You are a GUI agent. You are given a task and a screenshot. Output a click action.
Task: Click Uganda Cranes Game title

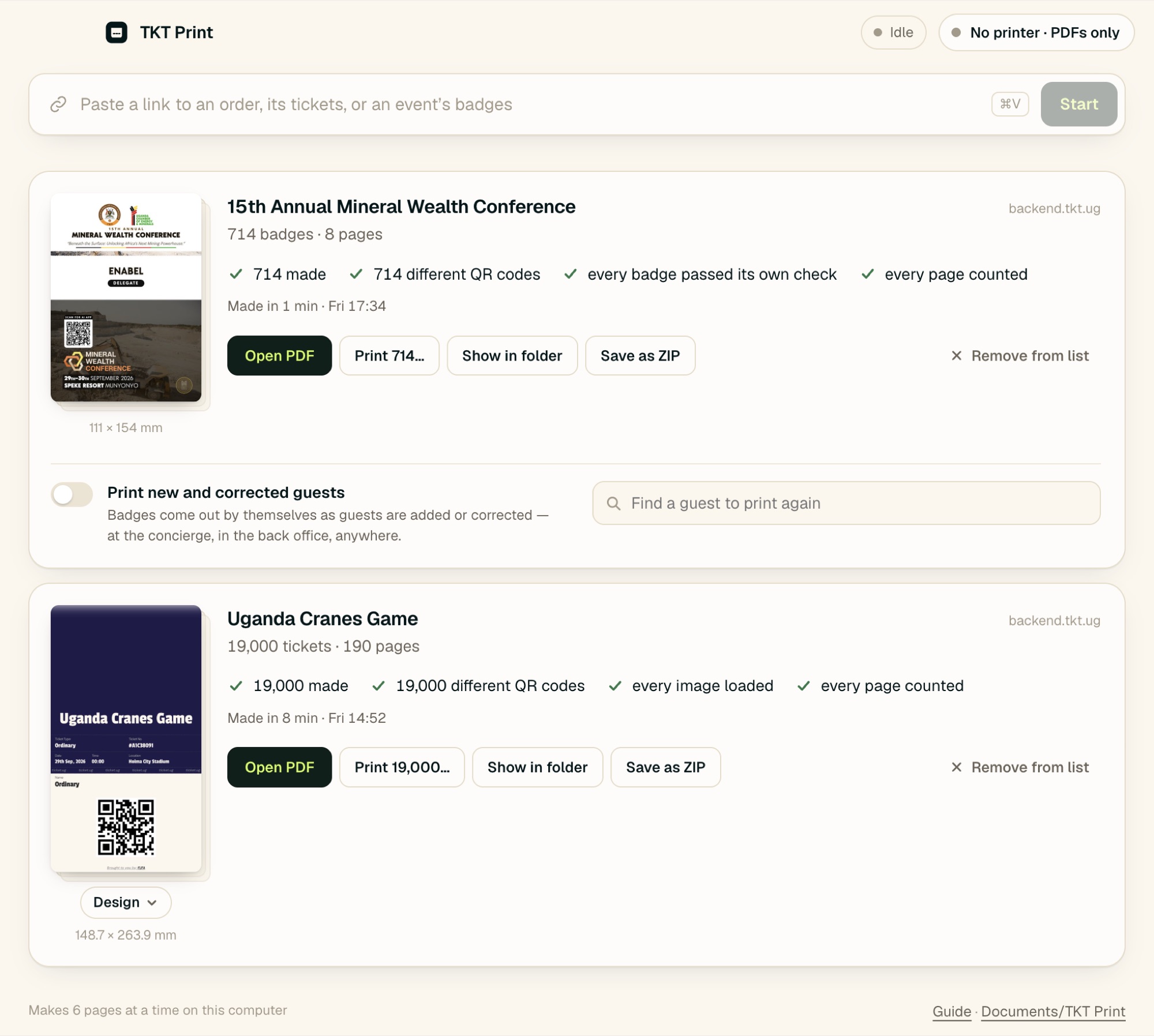coord(323,618)
